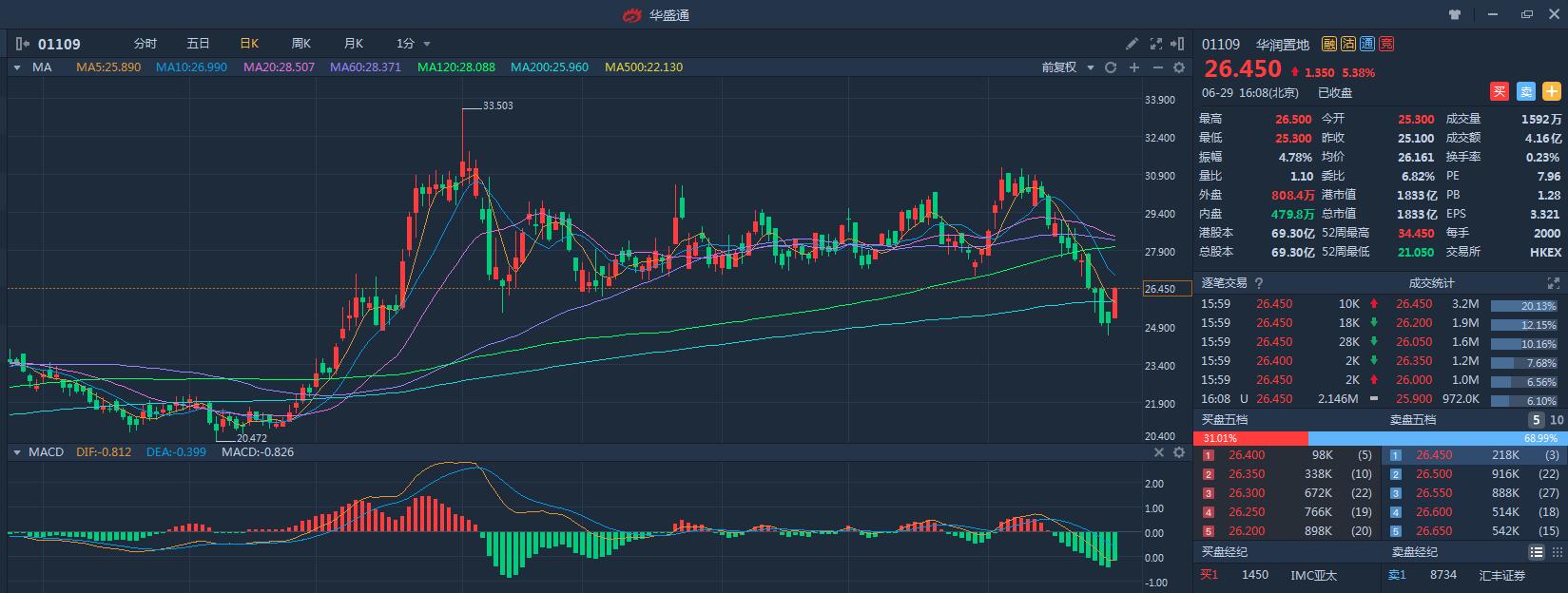Switch order book depth to 10 levels

coord(1557,420)
